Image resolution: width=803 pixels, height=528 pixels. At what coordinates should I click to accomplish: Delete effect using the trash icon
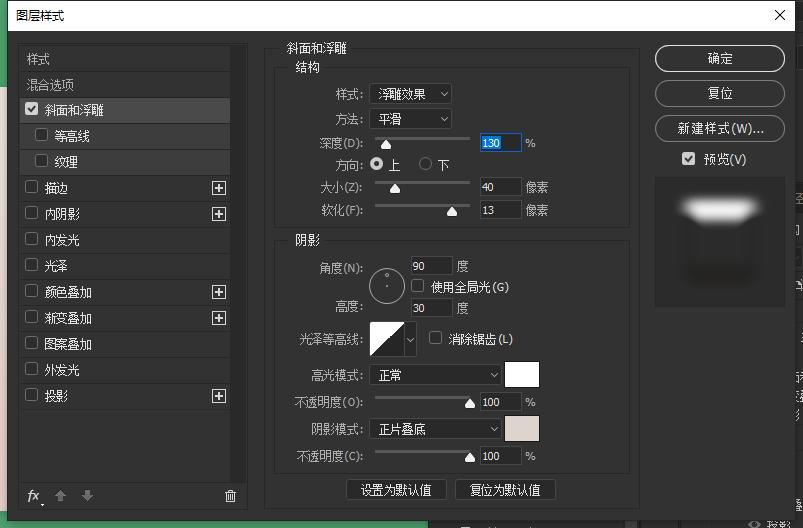click(230, 496)
